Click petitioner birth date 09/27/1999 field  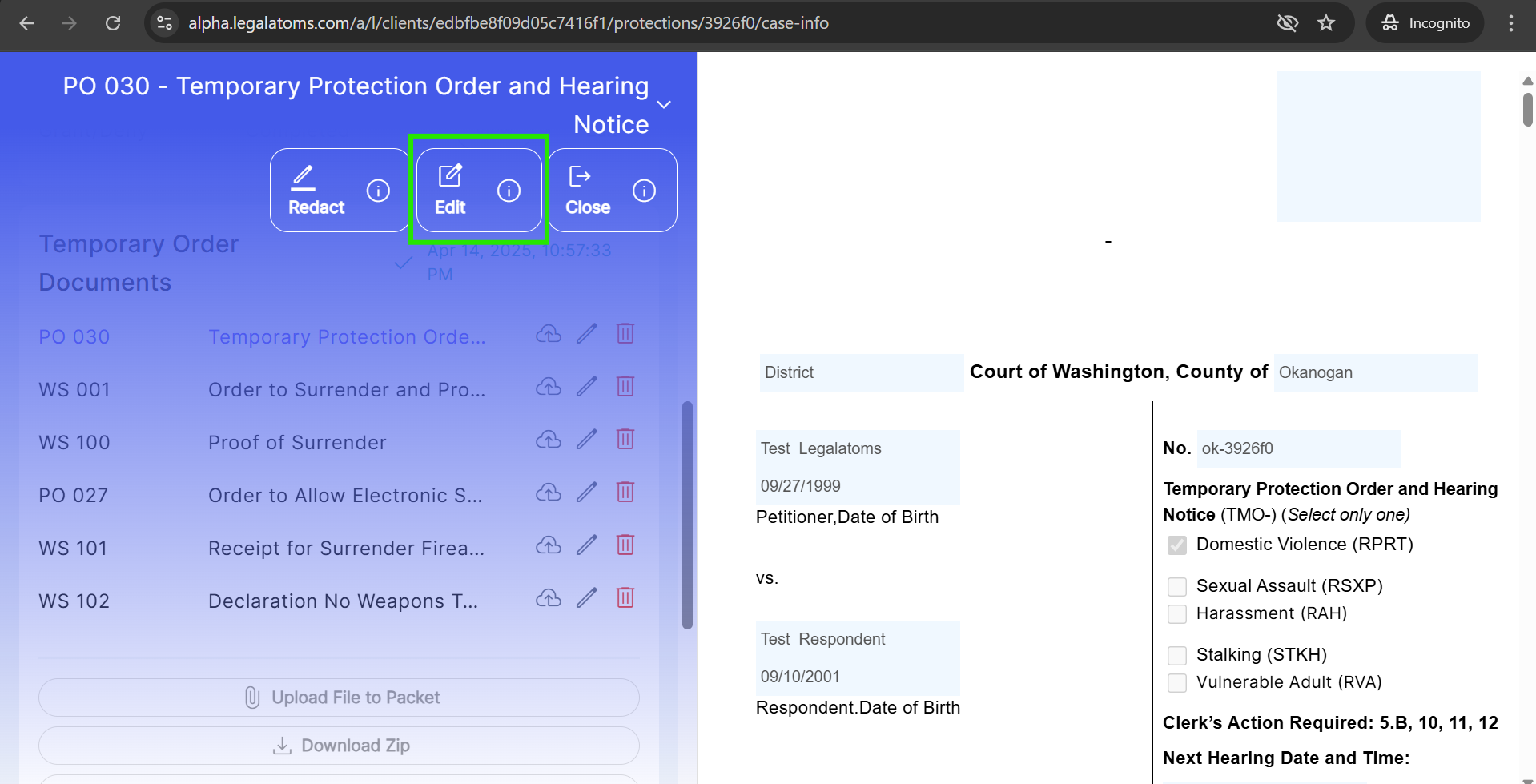click(x=858, y=486)
